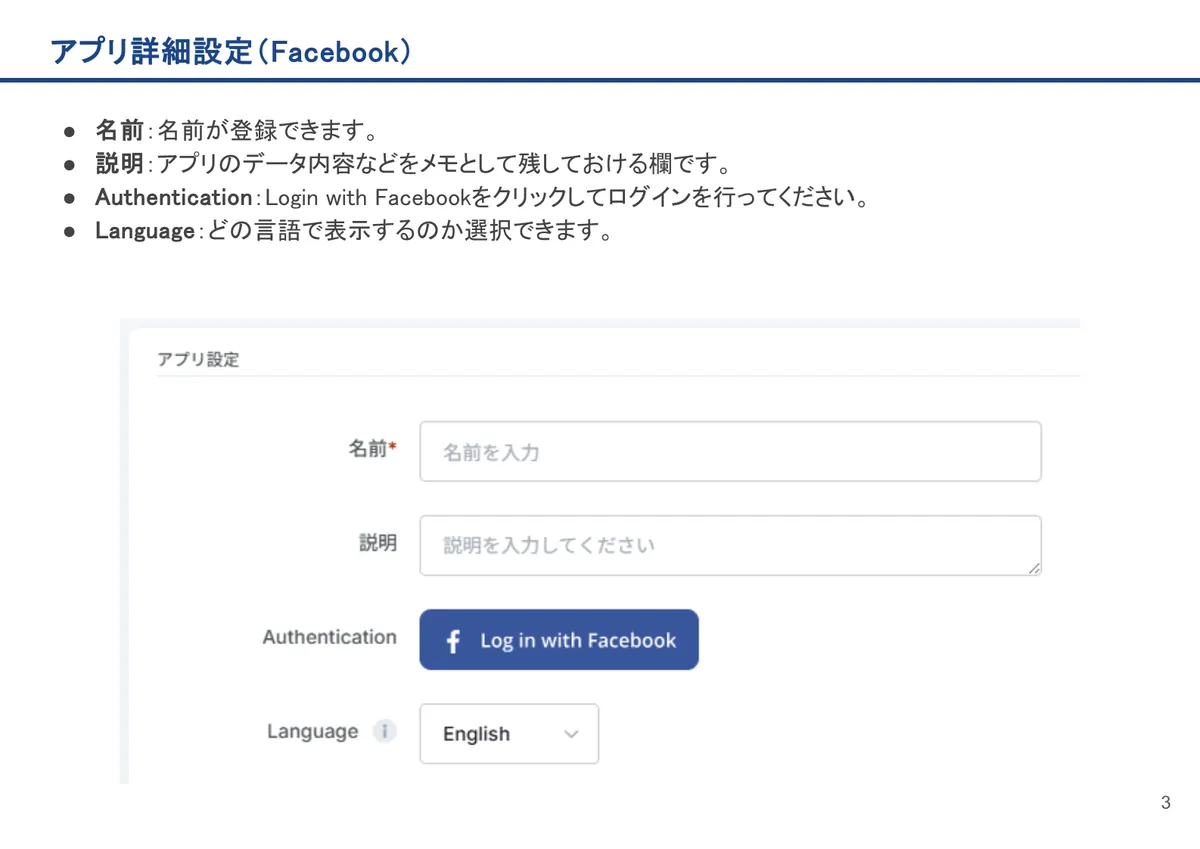
Task: Click the アプリ設定 section heading
Action: point(198,359)
